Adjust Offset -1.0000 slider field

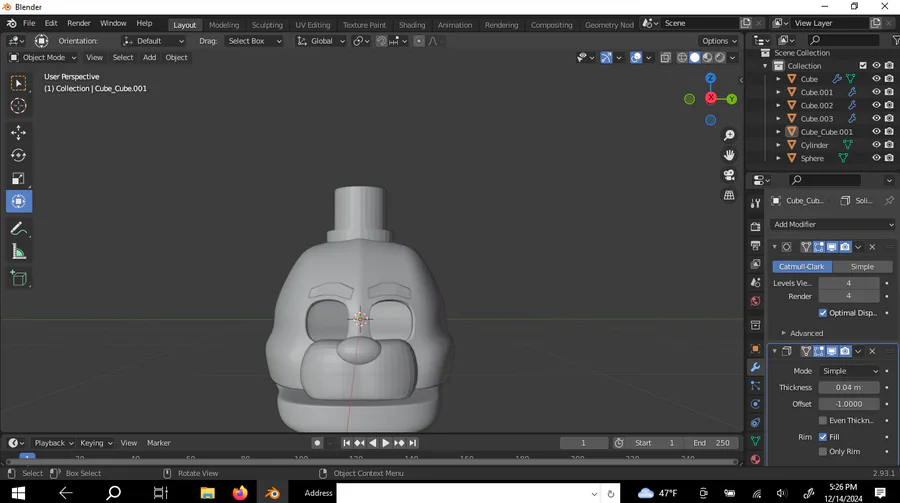pyautogui.click(x=849, y=404)
